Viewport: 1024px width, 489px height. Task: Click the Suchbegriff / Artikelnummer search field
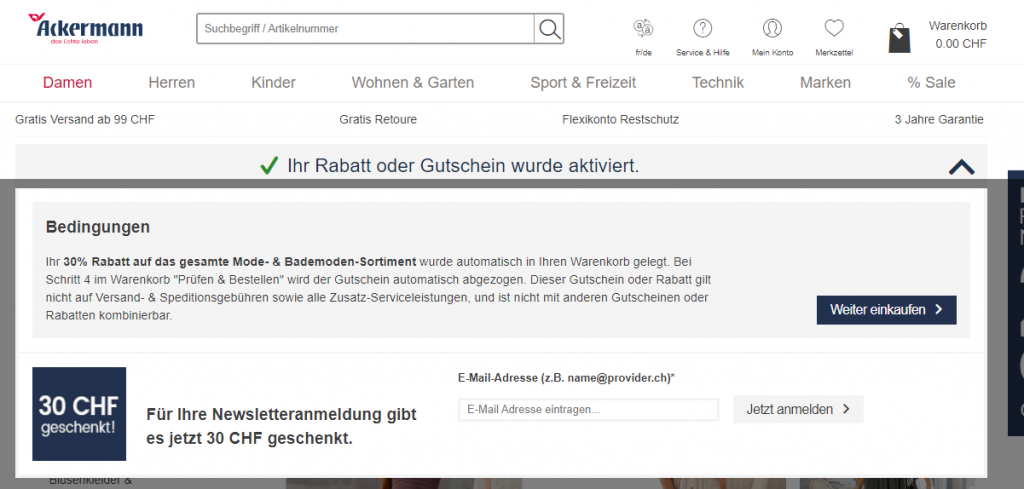click(x=365, y=29)
